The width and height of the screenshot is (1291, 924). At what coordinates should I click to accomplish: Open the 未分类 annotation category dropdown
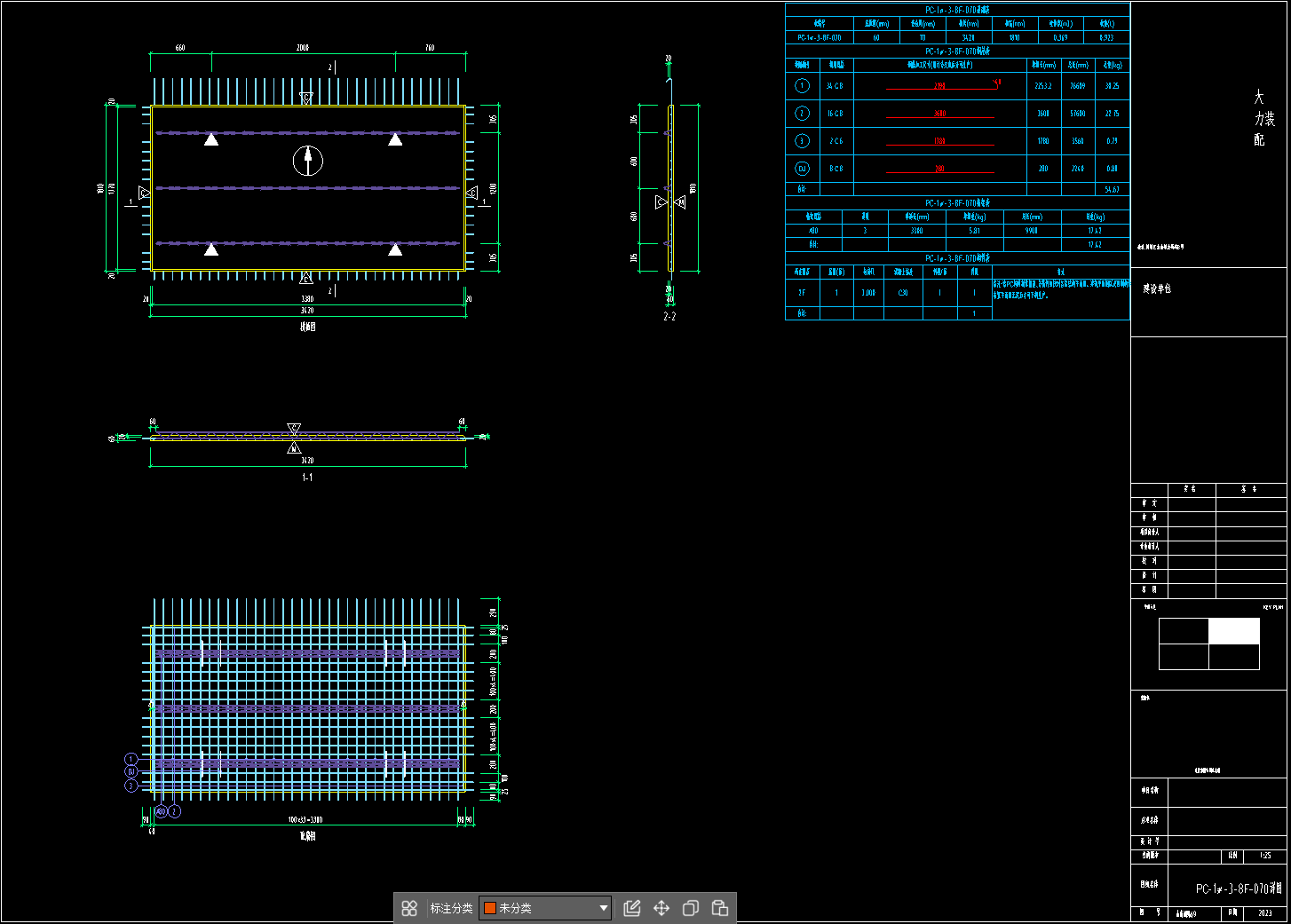(545, 908)
